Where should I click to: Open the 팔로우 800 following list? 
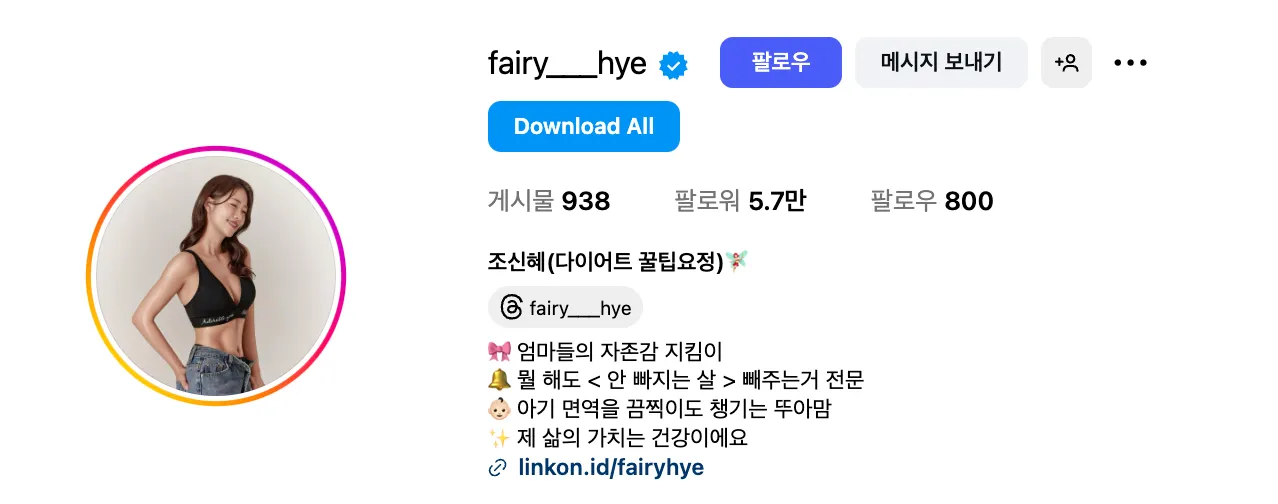pos(932,202)
